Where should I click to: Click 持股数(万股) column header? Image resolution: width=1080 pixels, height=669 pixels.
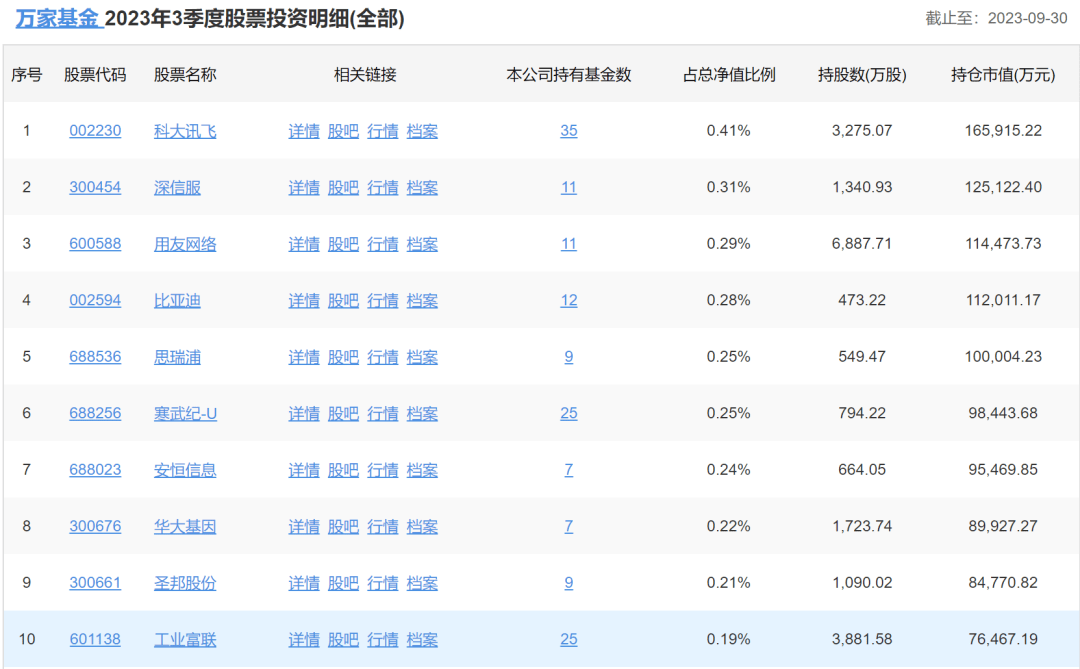coord(861,75)
